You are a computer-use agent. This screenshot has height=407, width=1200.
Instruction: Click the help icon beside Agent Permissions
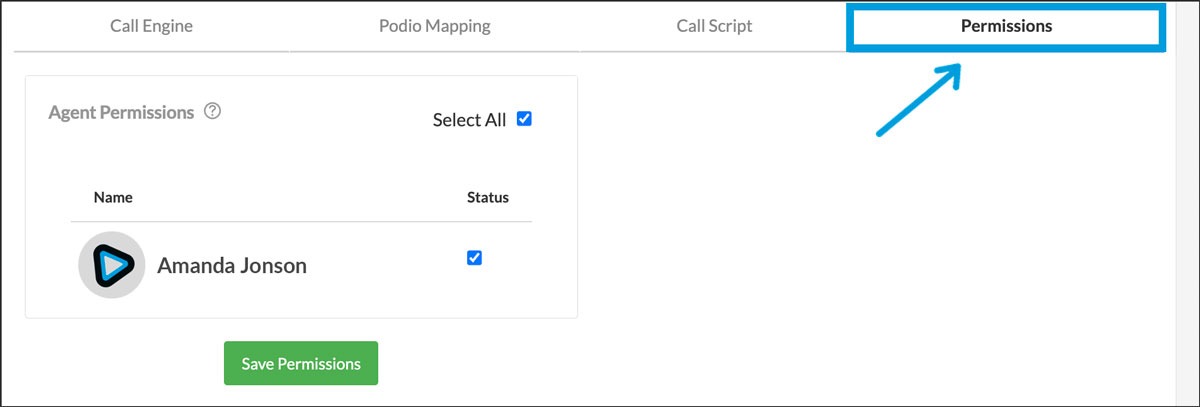[x=212, y=112]
